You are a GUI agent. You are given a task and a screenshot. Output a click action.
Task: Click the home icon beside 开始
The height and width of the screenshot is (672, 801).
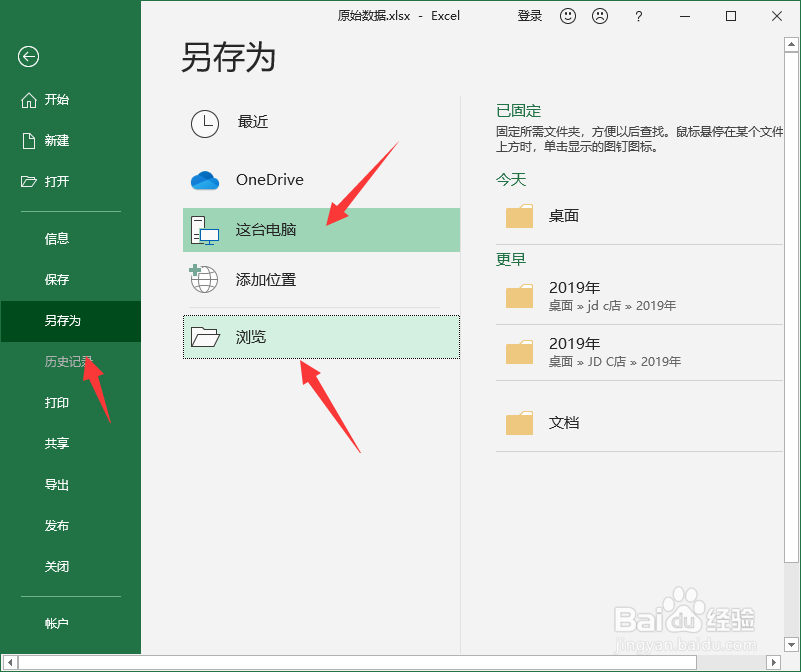pyautogui.click(x=29, y=100)
